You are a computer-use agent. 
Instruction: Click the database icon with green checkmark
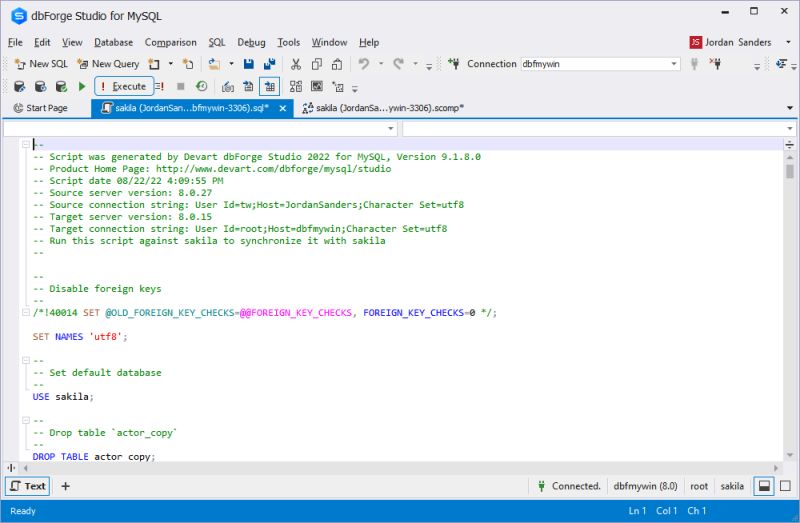coord(61,86)
